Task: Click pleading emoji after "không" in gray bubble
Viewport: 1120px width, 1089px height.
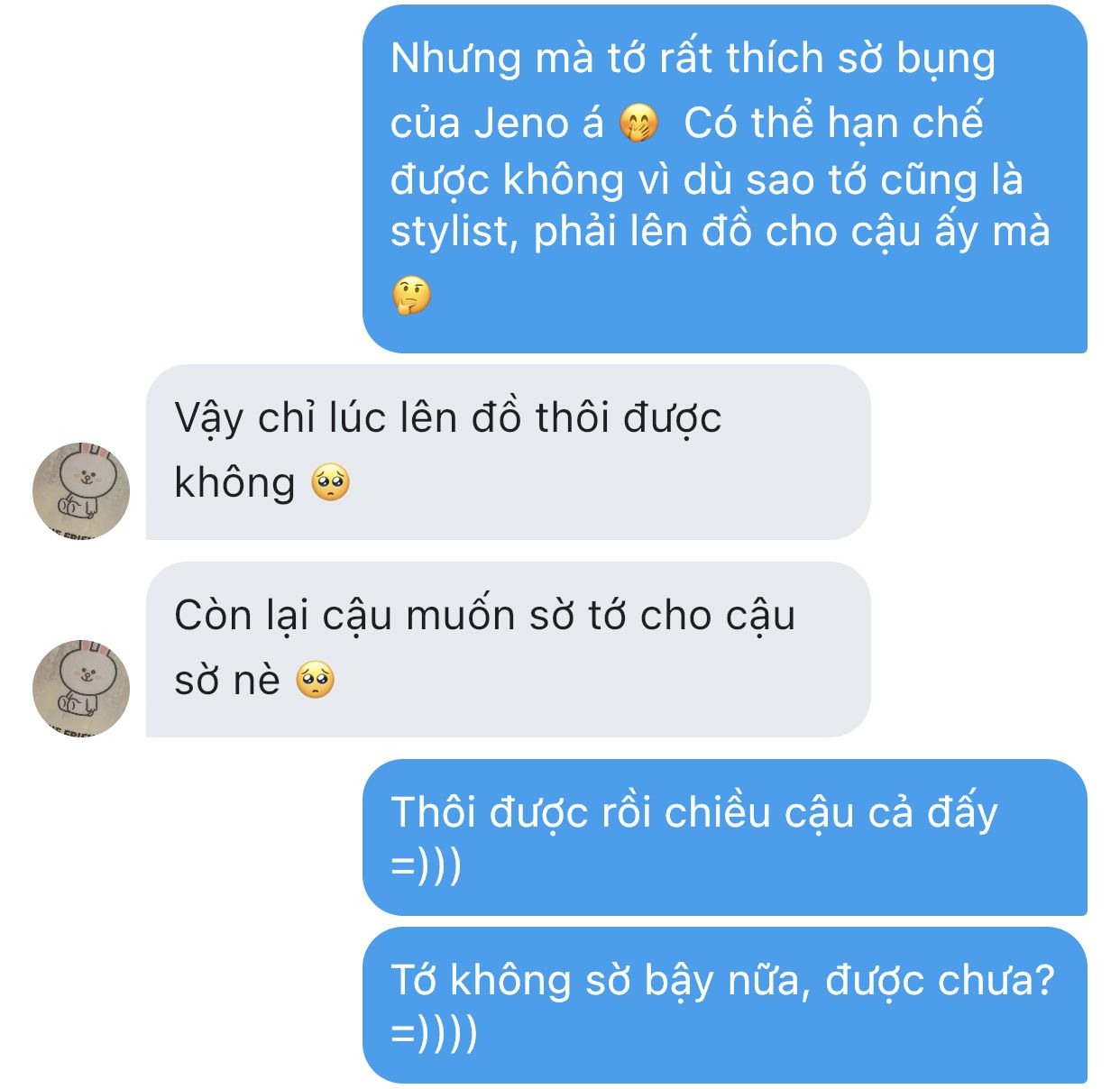Action: point(331,483)
